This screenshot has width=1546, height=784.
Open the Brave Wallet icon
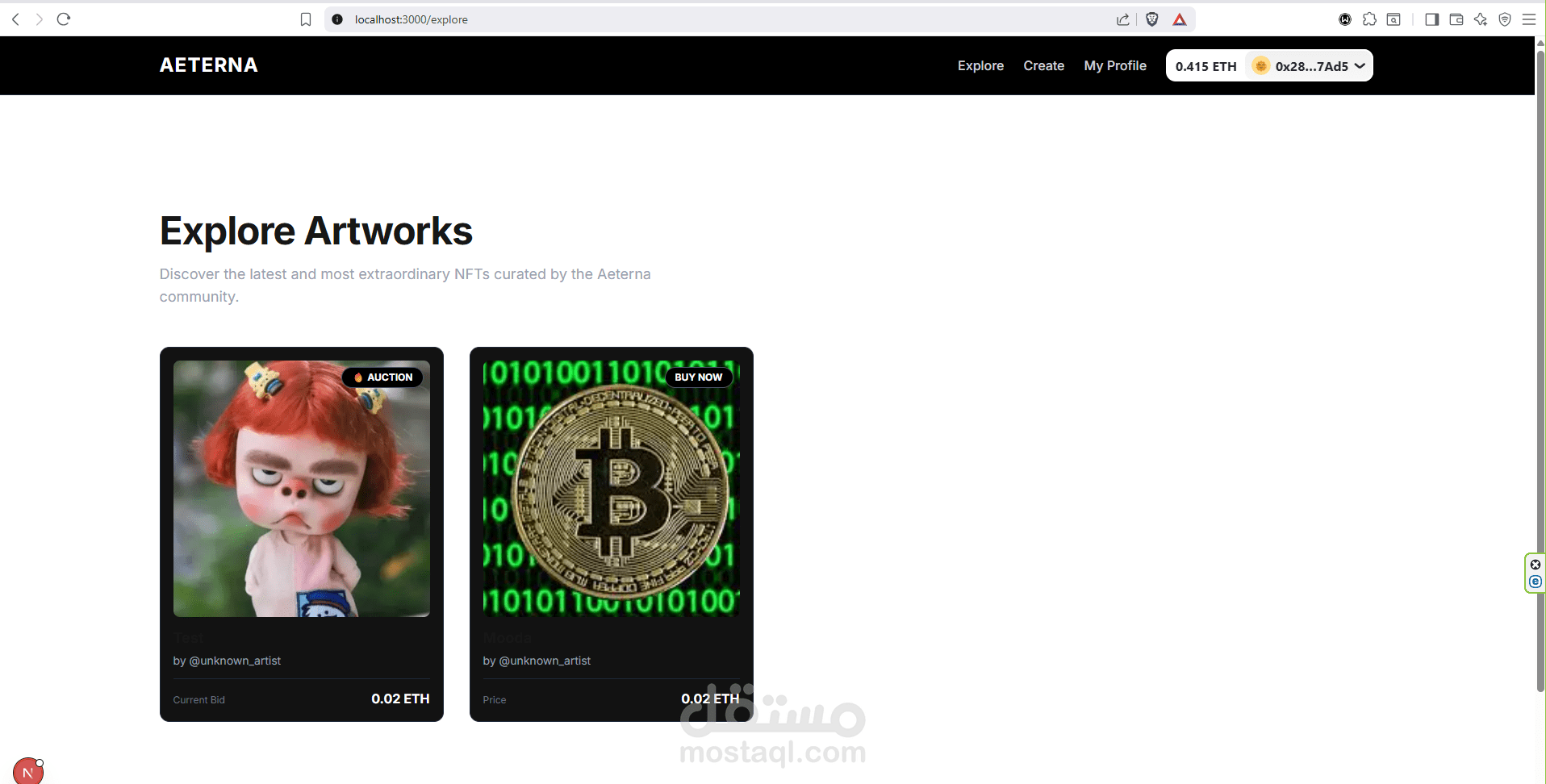[x=1456, y=19]
